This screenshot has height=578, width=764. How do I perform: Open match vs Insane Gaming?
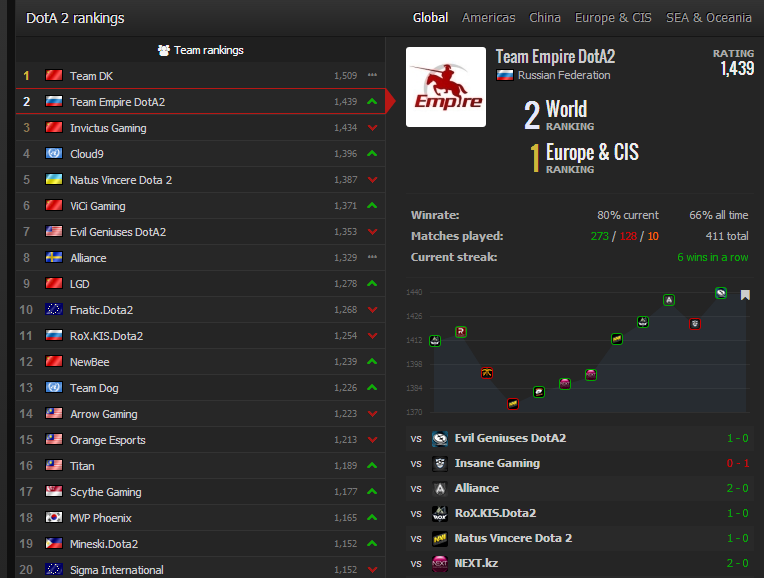click(x=579, y=463)
